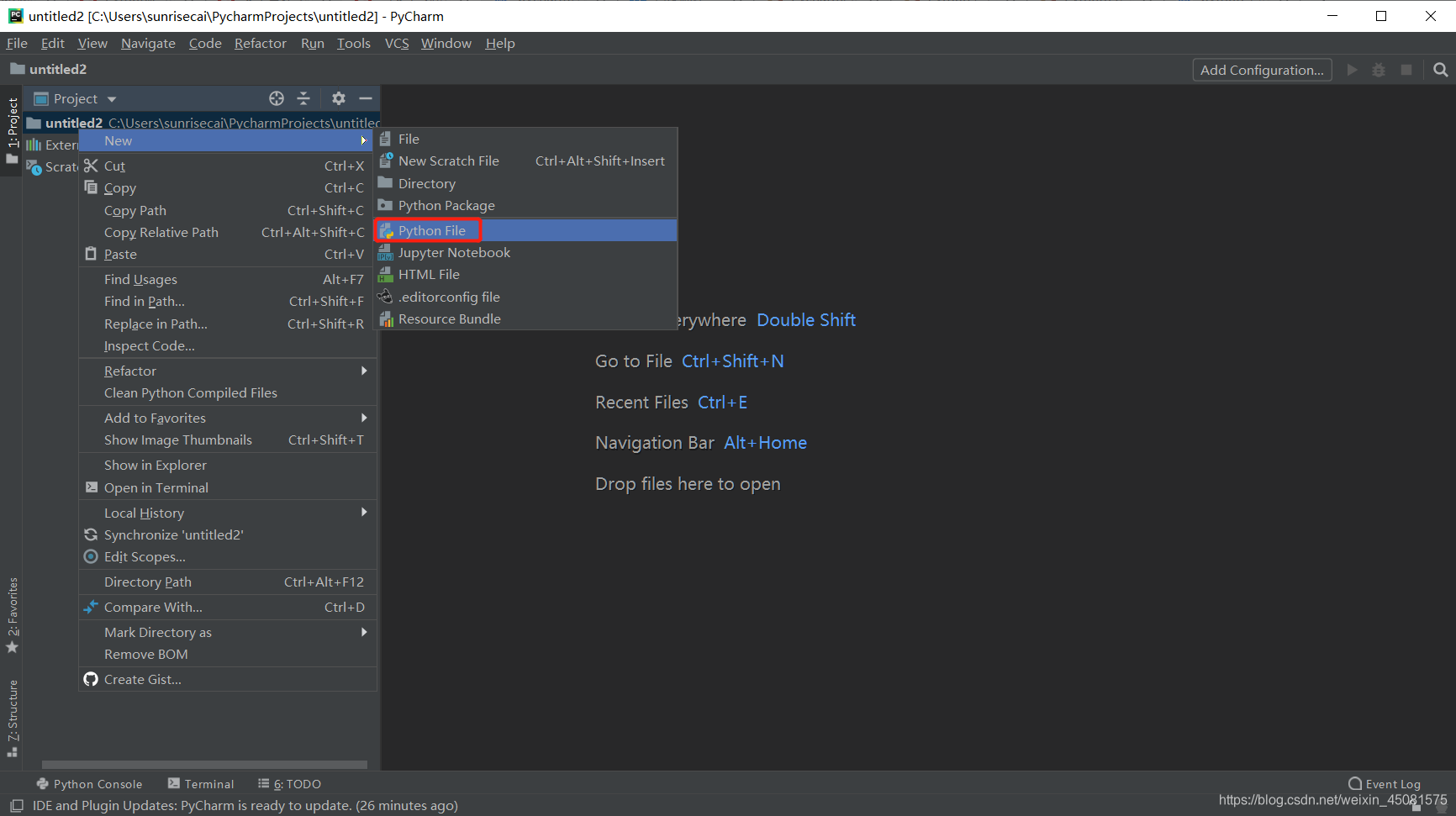Open the Event Log
Viewport: 1456px width, 816px height.
(x=1385, y=783)
